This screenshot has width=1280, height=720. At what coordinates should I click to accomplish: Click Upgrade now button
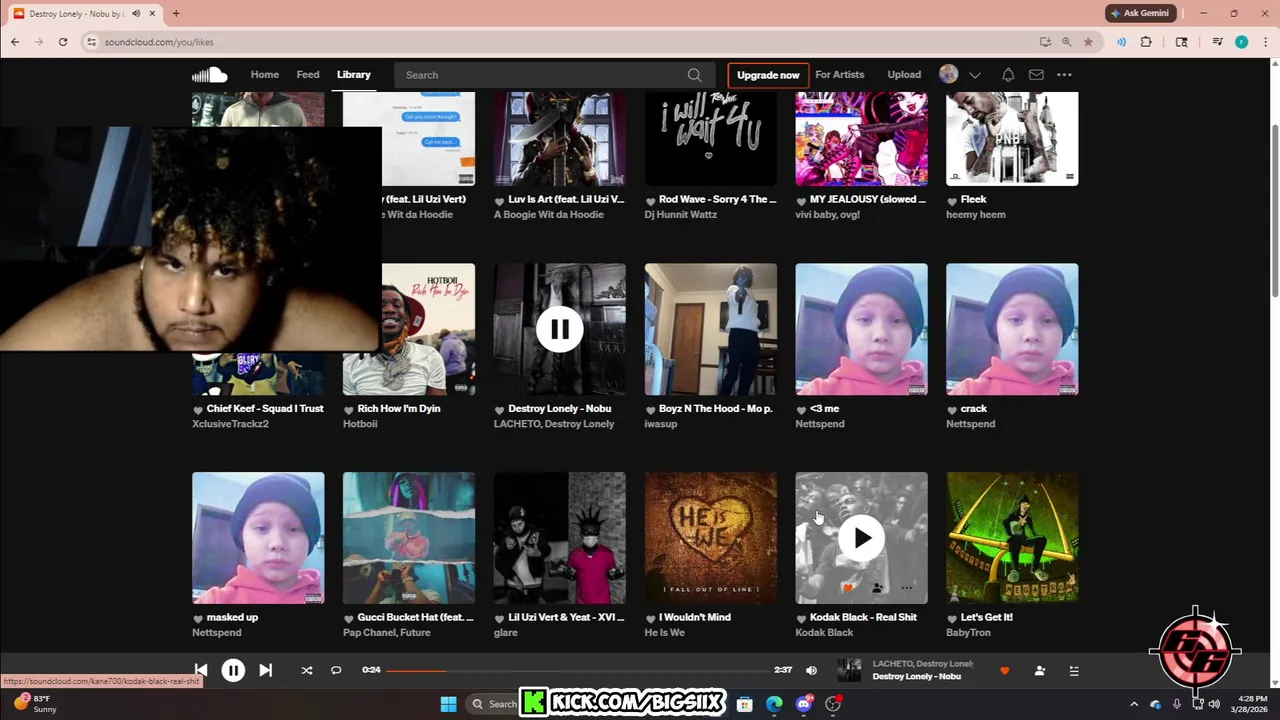(x=768, y=75)
